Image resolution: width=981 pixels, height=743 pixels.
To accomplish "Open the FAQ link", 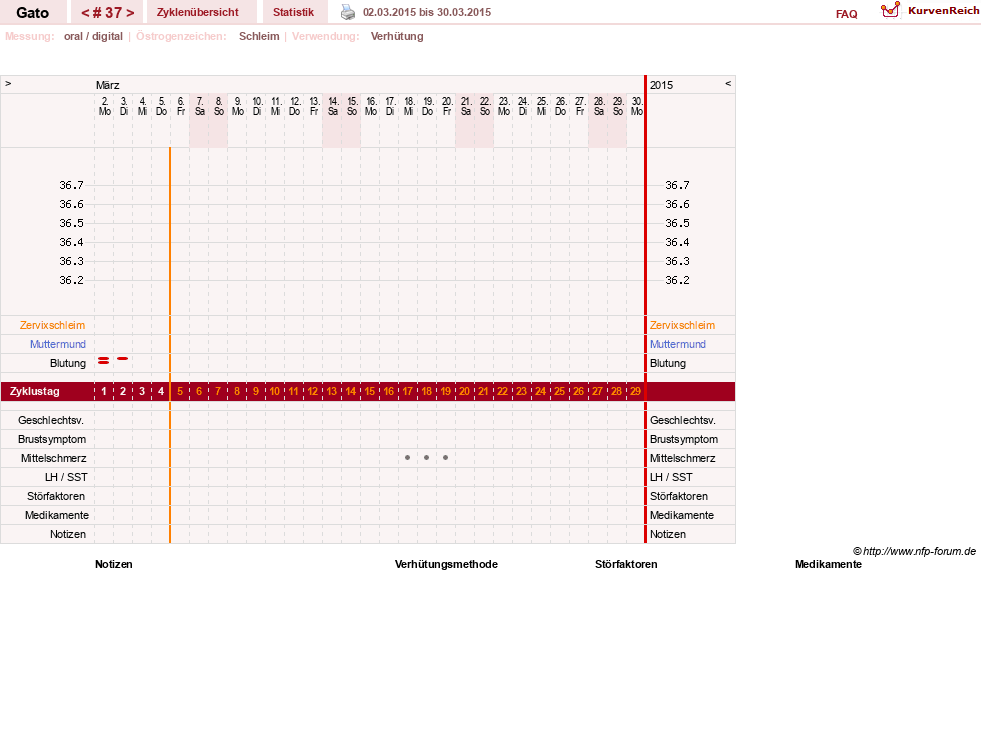I will click(846, 14).
